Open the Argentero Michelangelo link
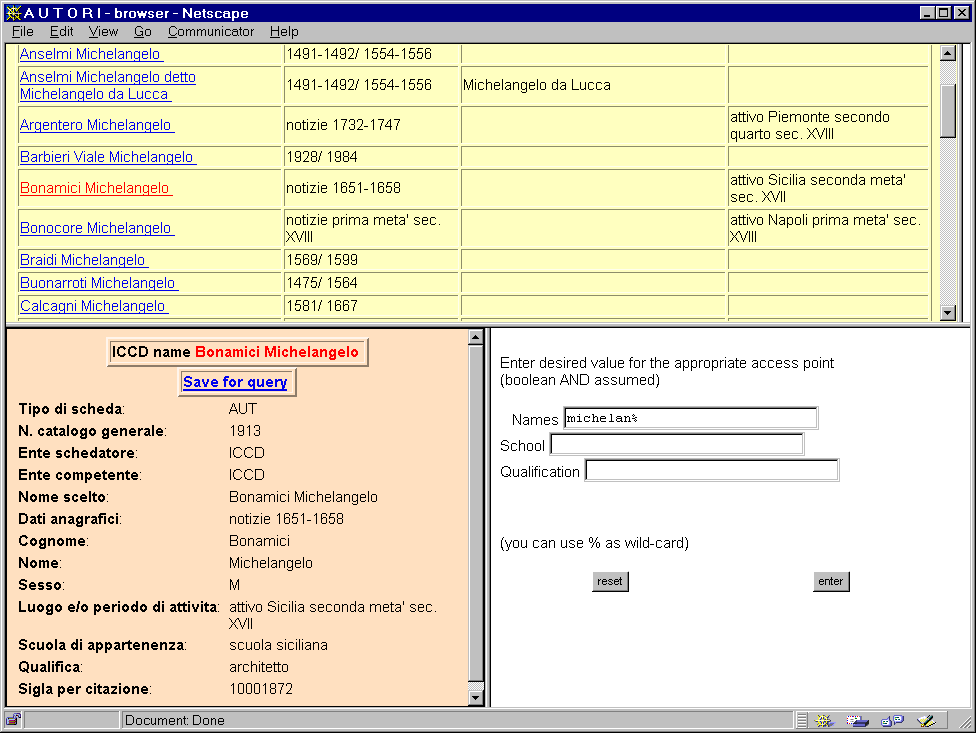The height and width of the screenshot is (733, 976). [x=96, y=125]
